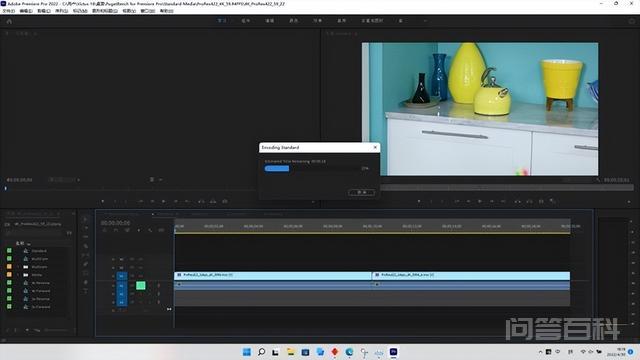This screenshot has width=640, height=360.
Task: Toggle Solo on track A2
Action: tap(149, 294)
